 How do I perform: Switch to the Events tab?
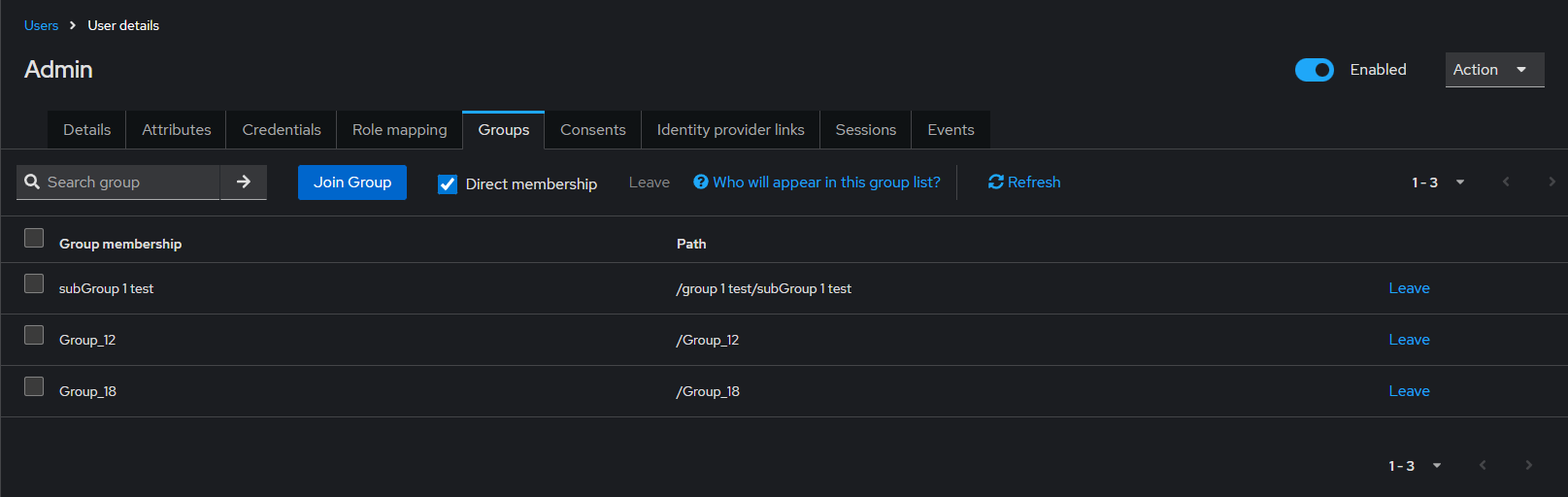[951, 130]
